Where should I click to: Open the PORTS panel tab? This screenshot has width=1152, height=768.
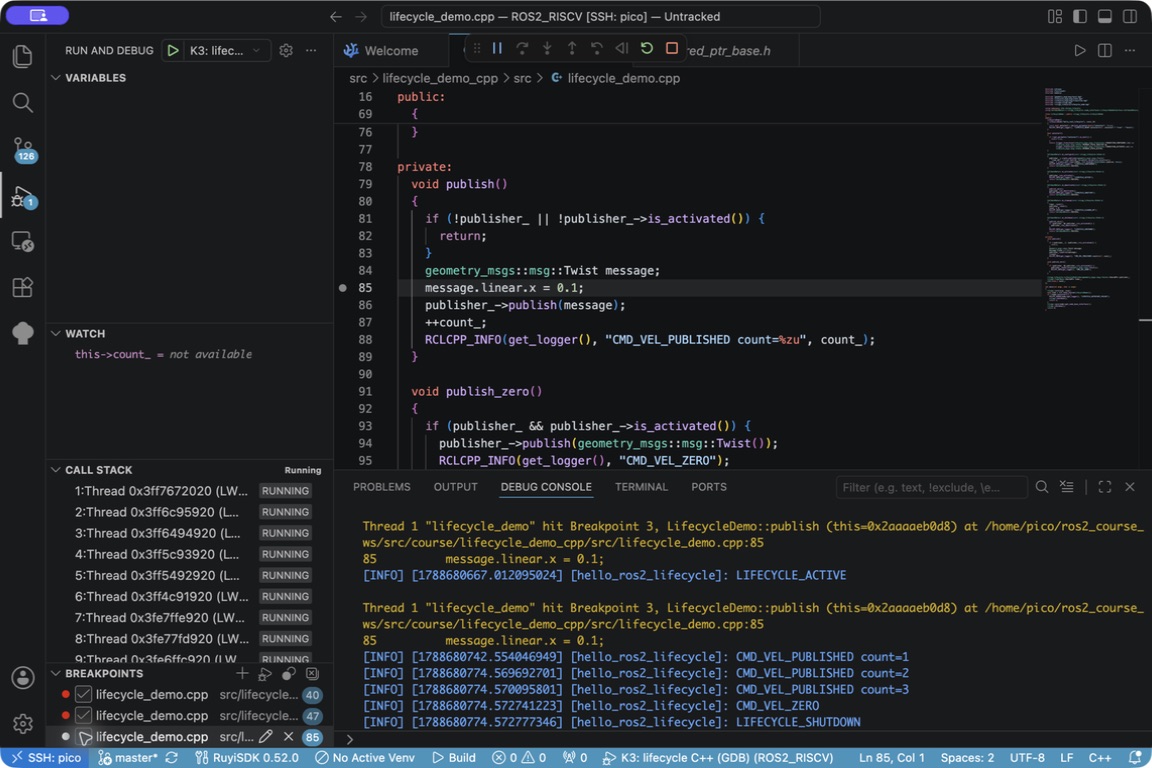tap(709, 487)
